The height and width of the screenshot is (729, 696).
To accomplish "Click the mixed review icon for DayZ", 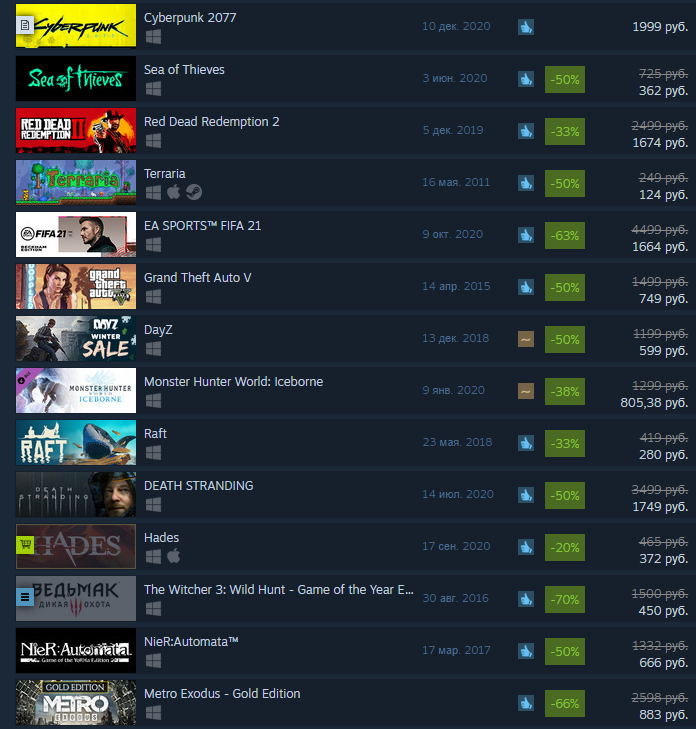I will 526,339.
